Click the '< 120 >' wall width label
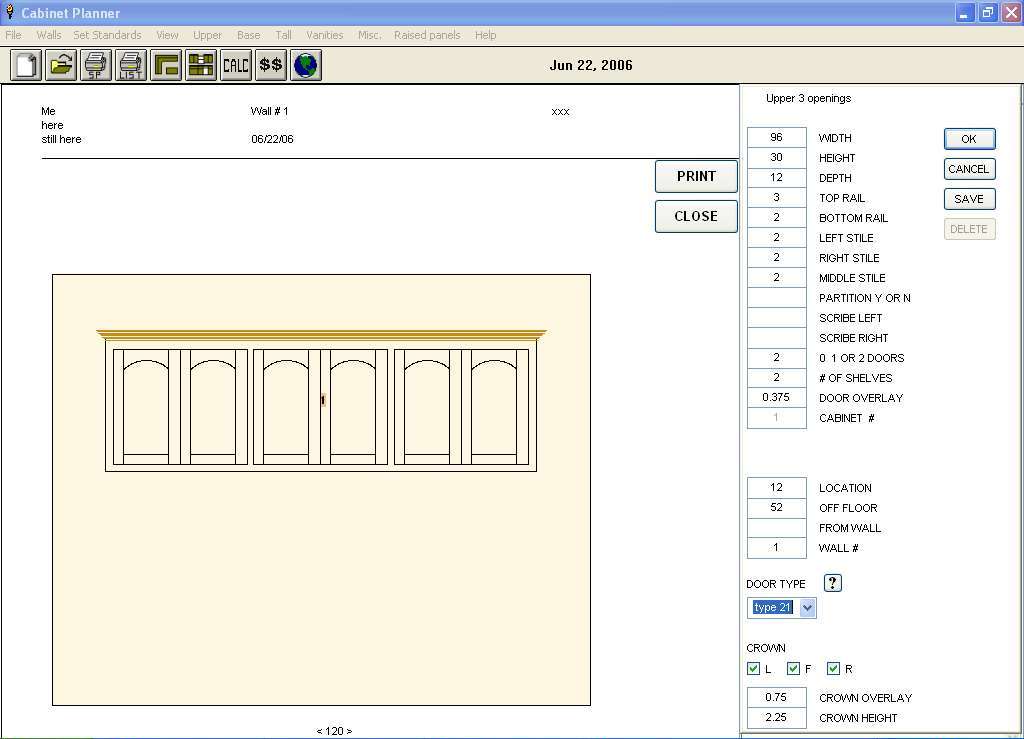Screen dimensions: 1024x739 334,731
